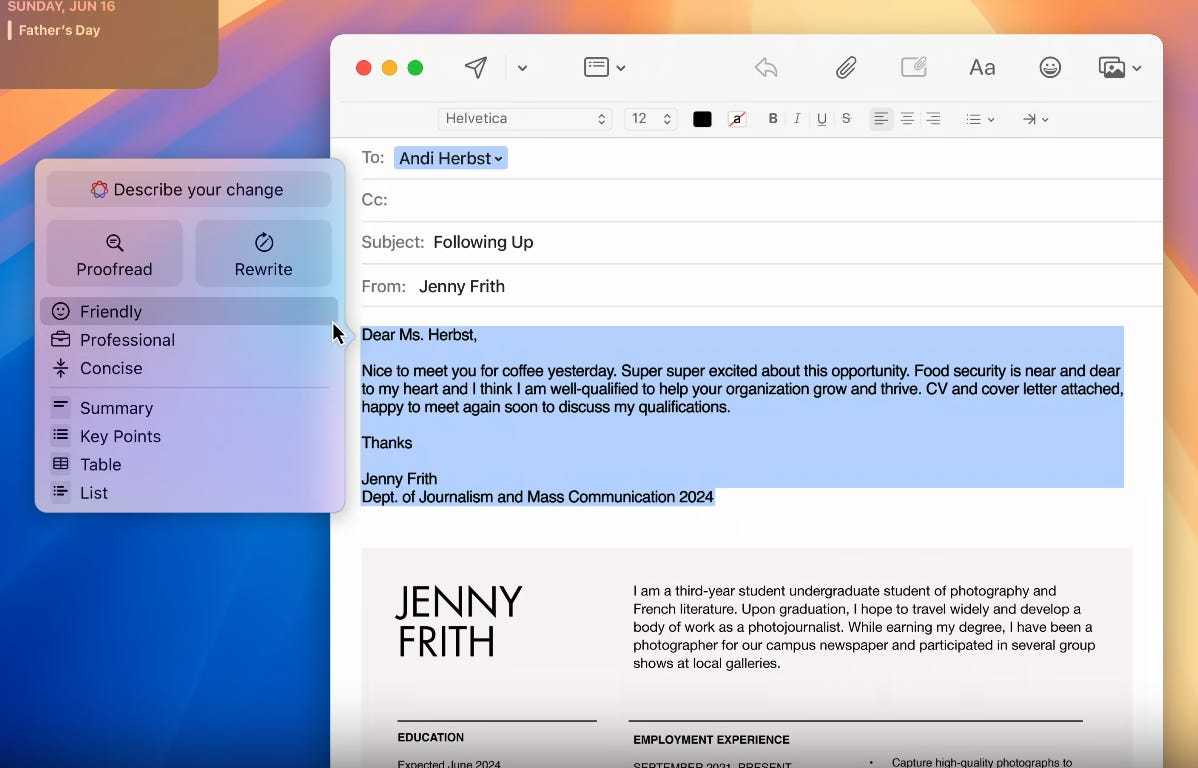Choose the Concise option
This screenshot has height=768, width=1198.
tap(189, 368)
